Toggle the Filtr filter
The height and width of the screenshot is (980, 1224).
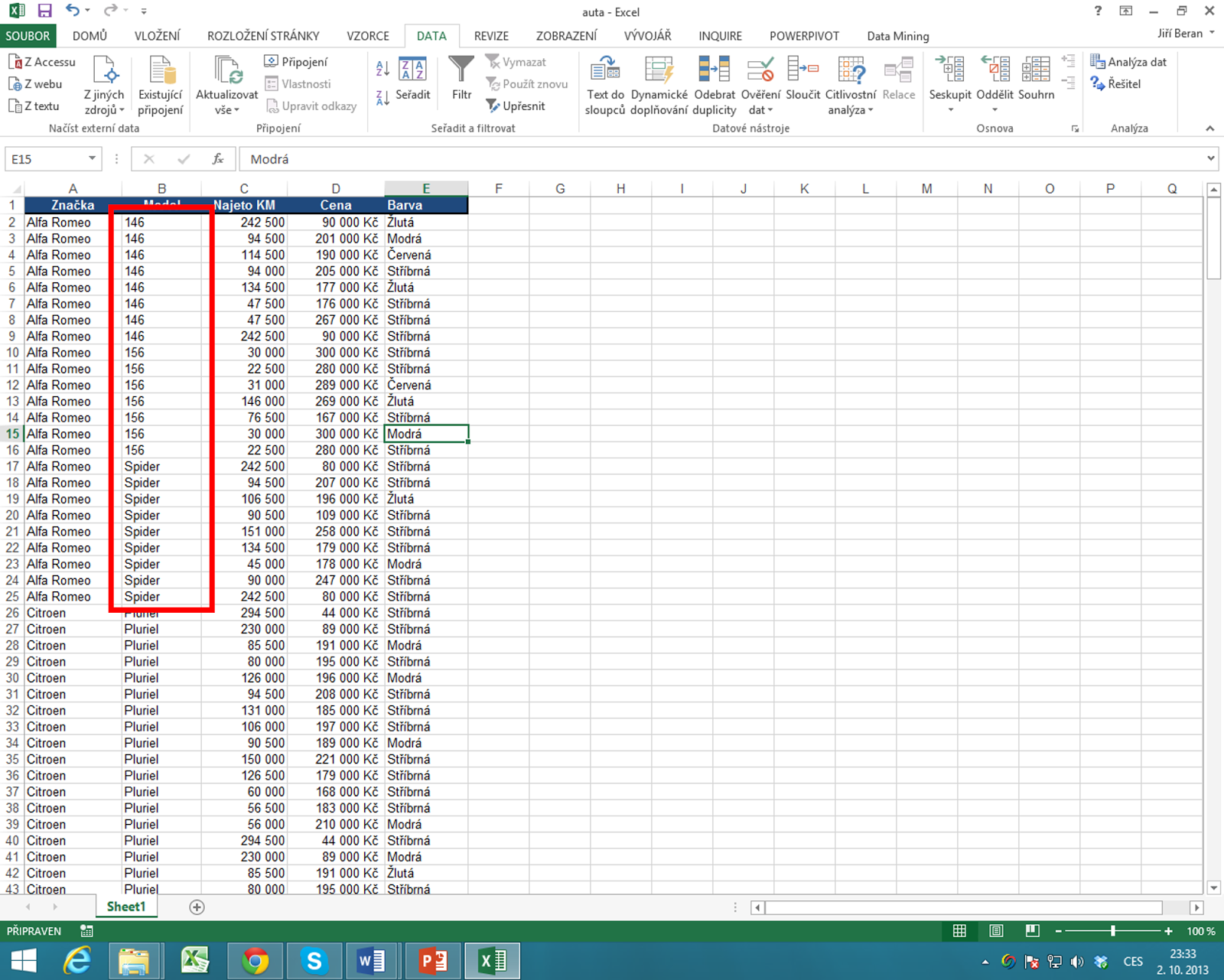pos(461,79)
